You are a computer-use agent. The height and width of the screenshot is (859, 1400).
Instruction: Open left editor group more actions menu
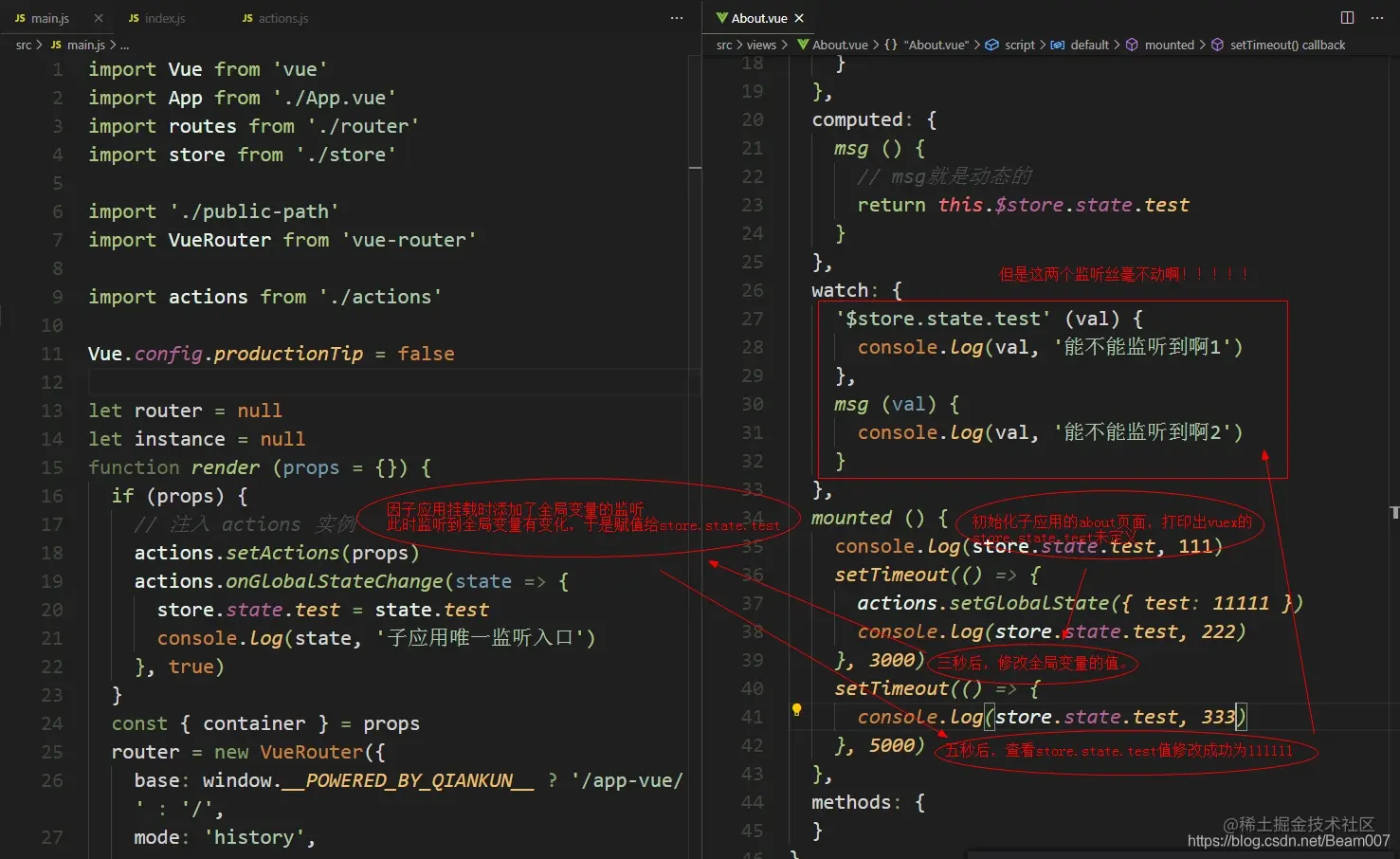(677, 18)
